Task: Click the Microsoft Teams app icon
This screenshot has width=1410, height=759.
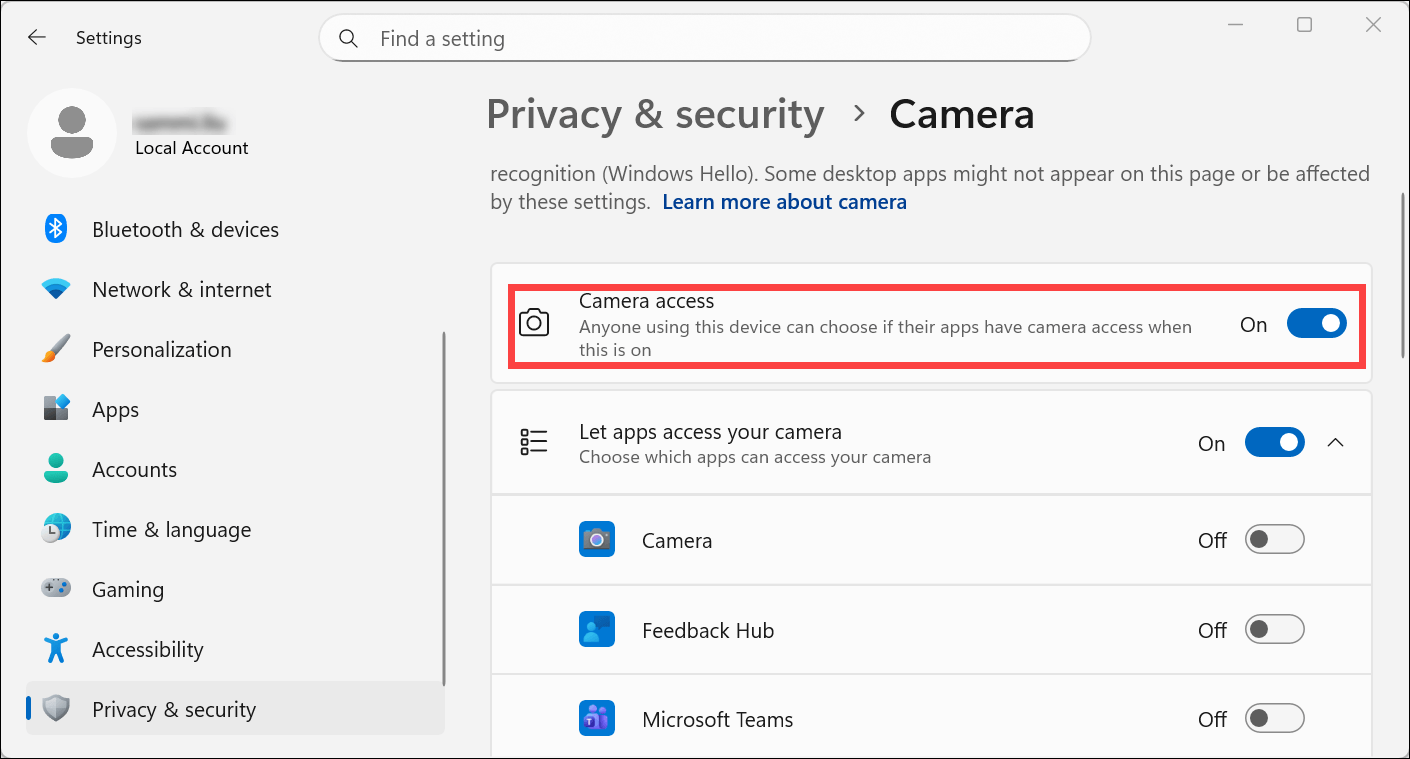Action: click(x=597, y=719)
